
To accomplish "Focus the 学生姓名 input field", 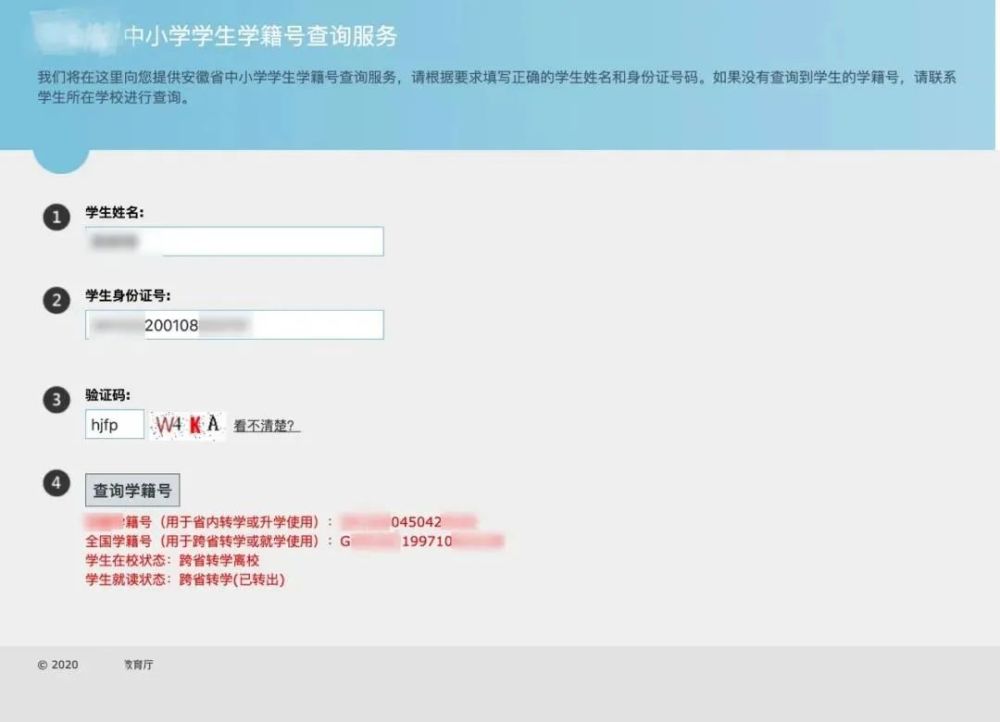I will pos(235,241).
